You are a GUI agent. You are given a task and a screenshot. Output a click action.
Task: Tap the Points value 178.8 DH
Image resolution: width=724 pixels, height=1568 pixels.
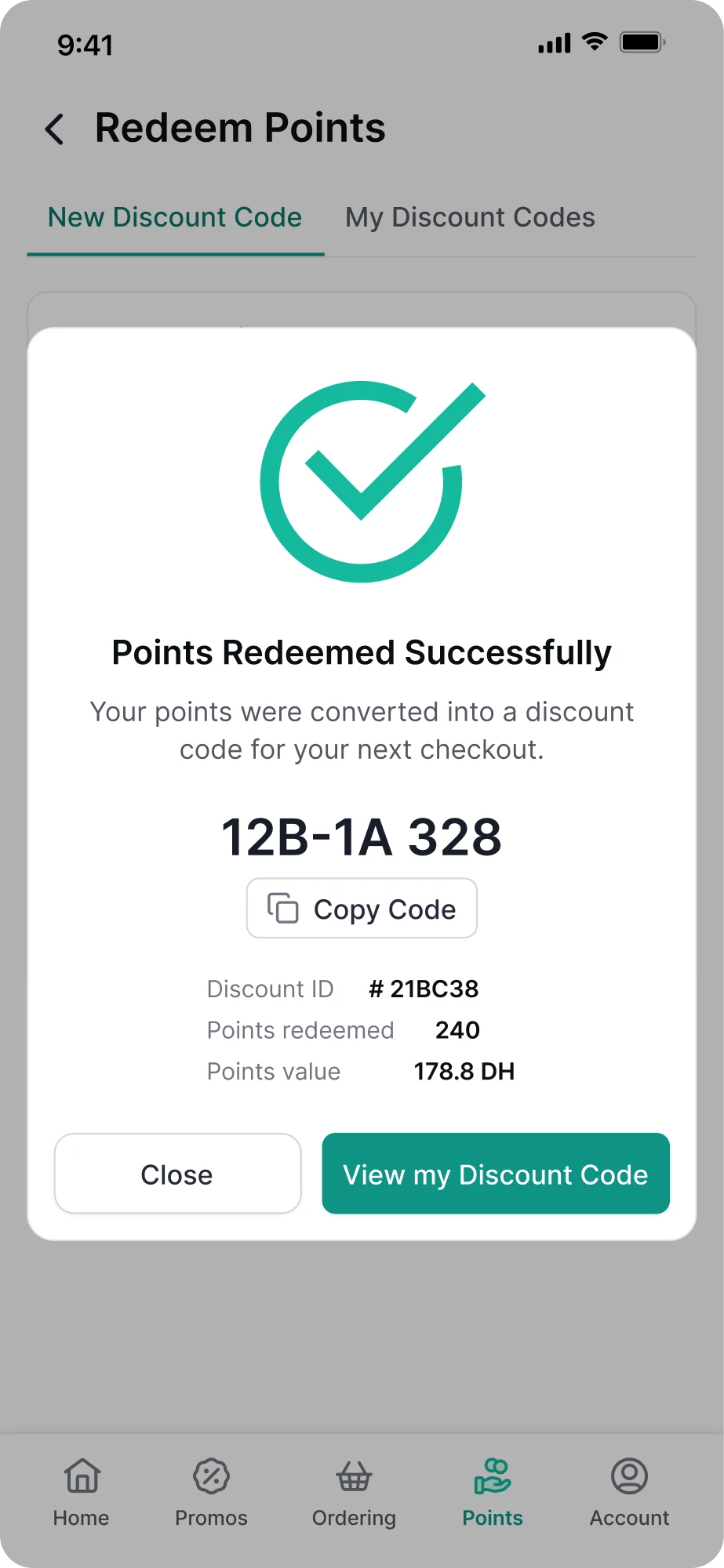point(464,1072)
